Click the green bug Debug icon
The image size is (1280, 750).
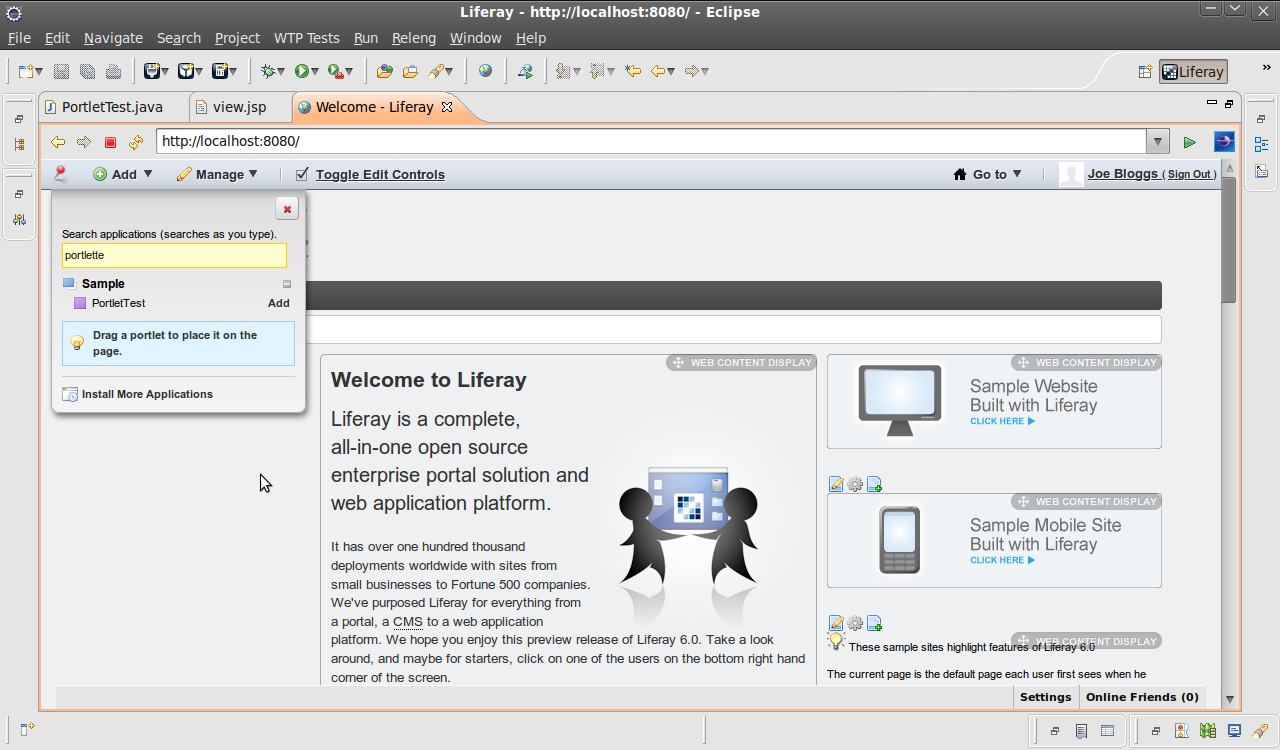point(267,71)
